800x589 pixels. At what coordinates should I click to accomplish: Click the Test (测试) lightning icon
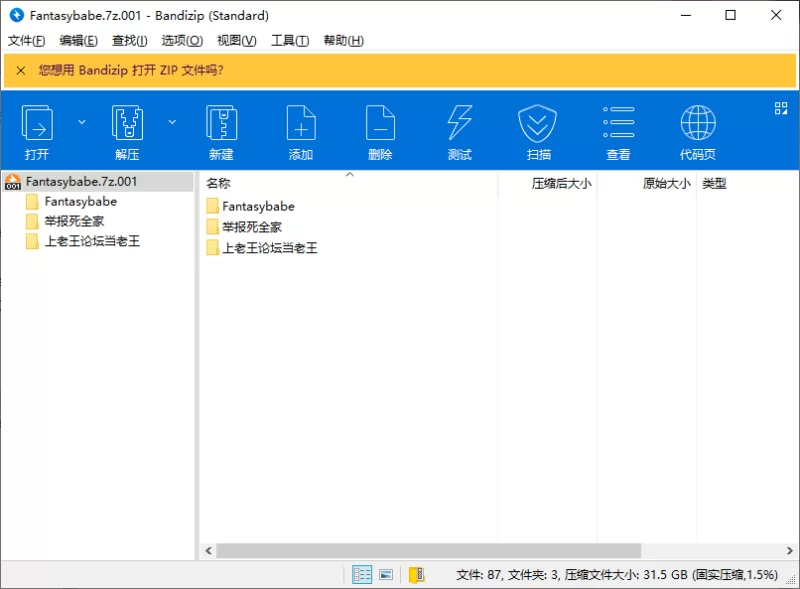tap(460, 122)
